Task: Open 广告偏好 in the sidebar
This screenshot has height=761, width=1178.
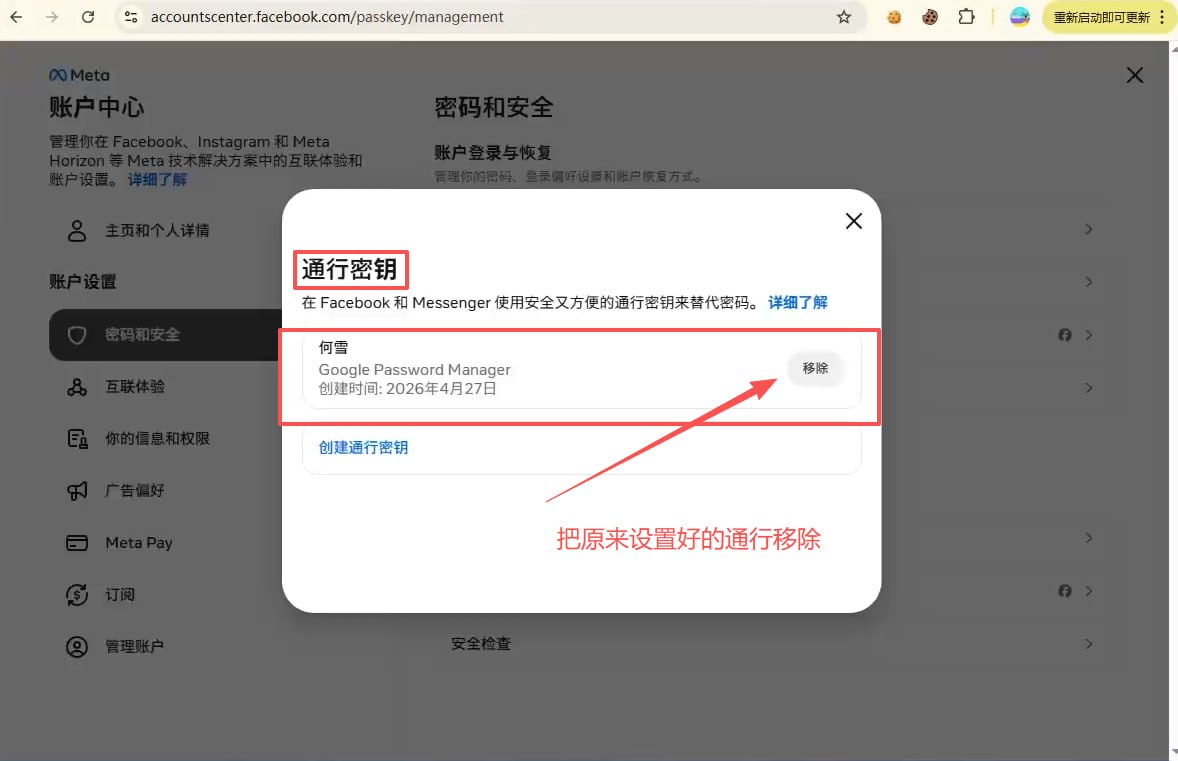Action: tap(135, 490)
